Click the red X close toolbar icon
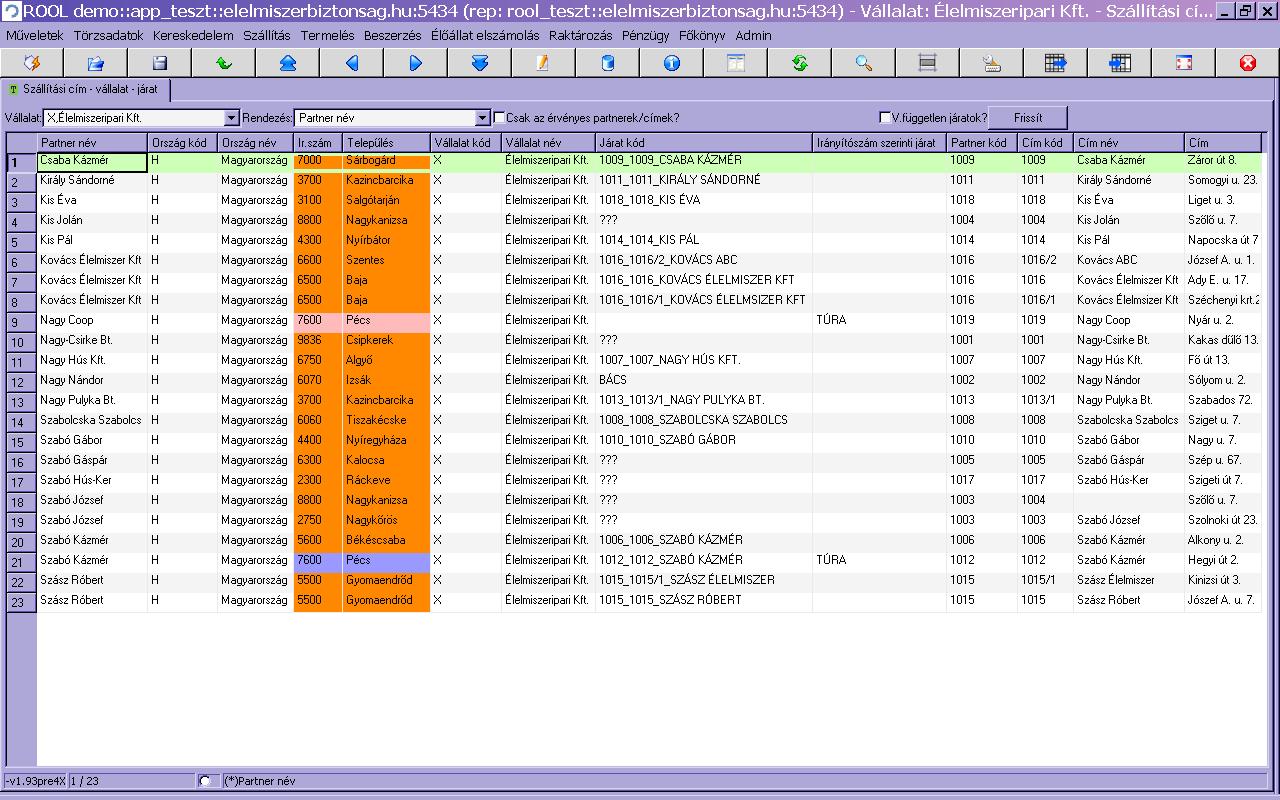1280x800 pixels. pyautogui.click(x=1248, y=63)
